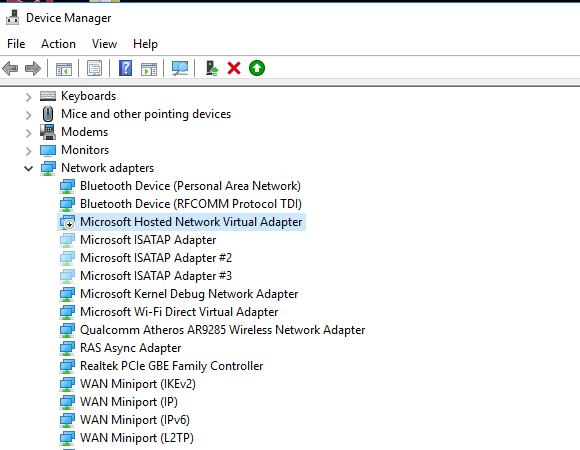Click Show/Hide Console Tree toolbar icon
This screenshot has height=450, width=580.
64,68
